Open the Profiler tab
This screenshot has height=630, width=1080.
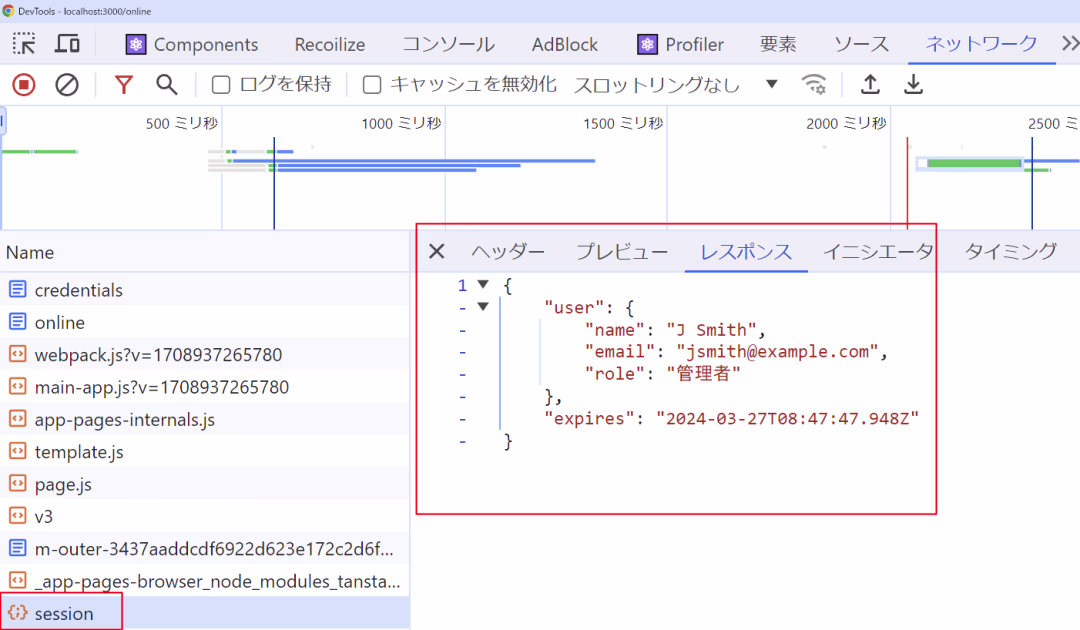point(681,44)
